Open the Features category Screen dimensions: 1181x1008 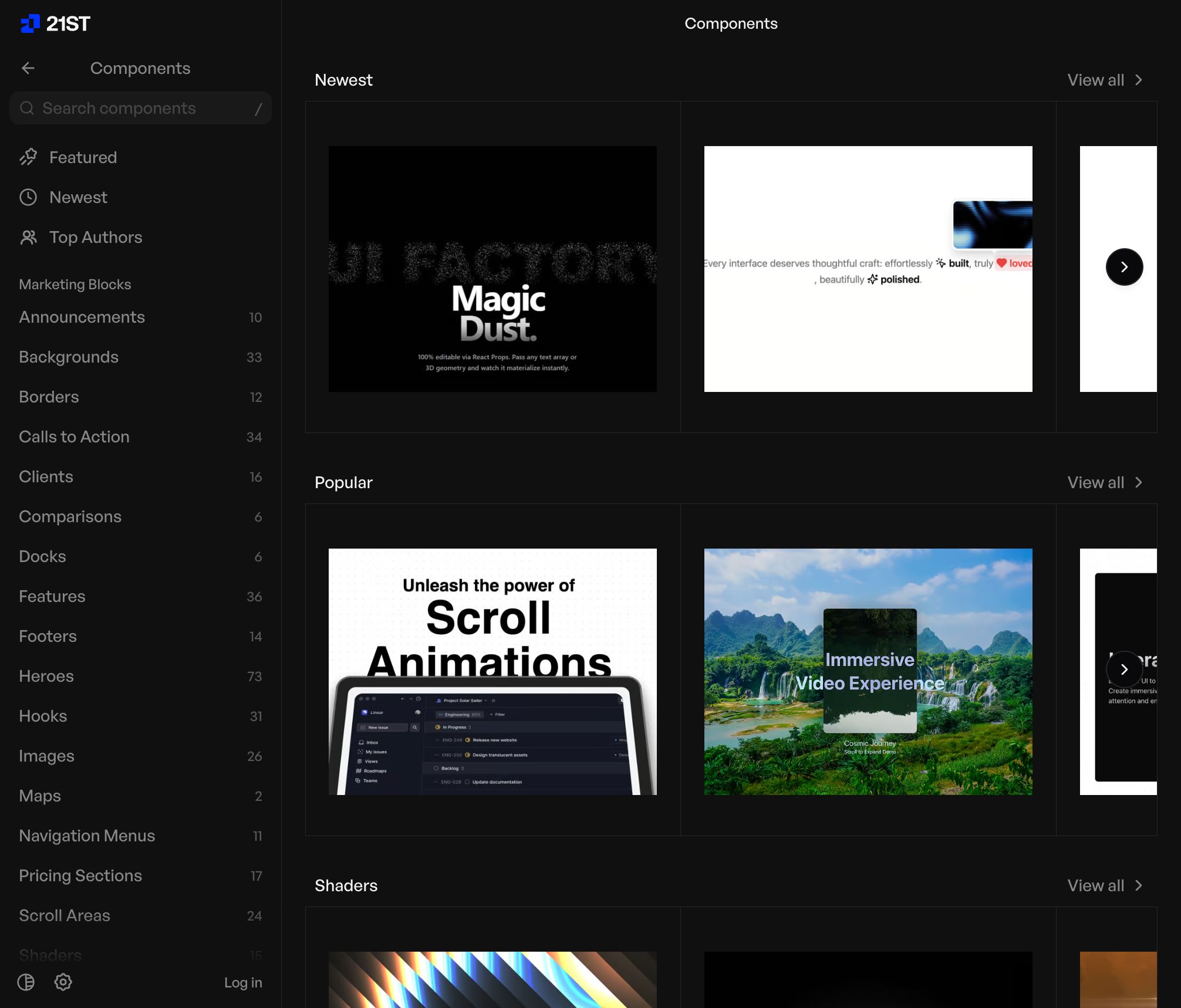(x=140, y=596)
